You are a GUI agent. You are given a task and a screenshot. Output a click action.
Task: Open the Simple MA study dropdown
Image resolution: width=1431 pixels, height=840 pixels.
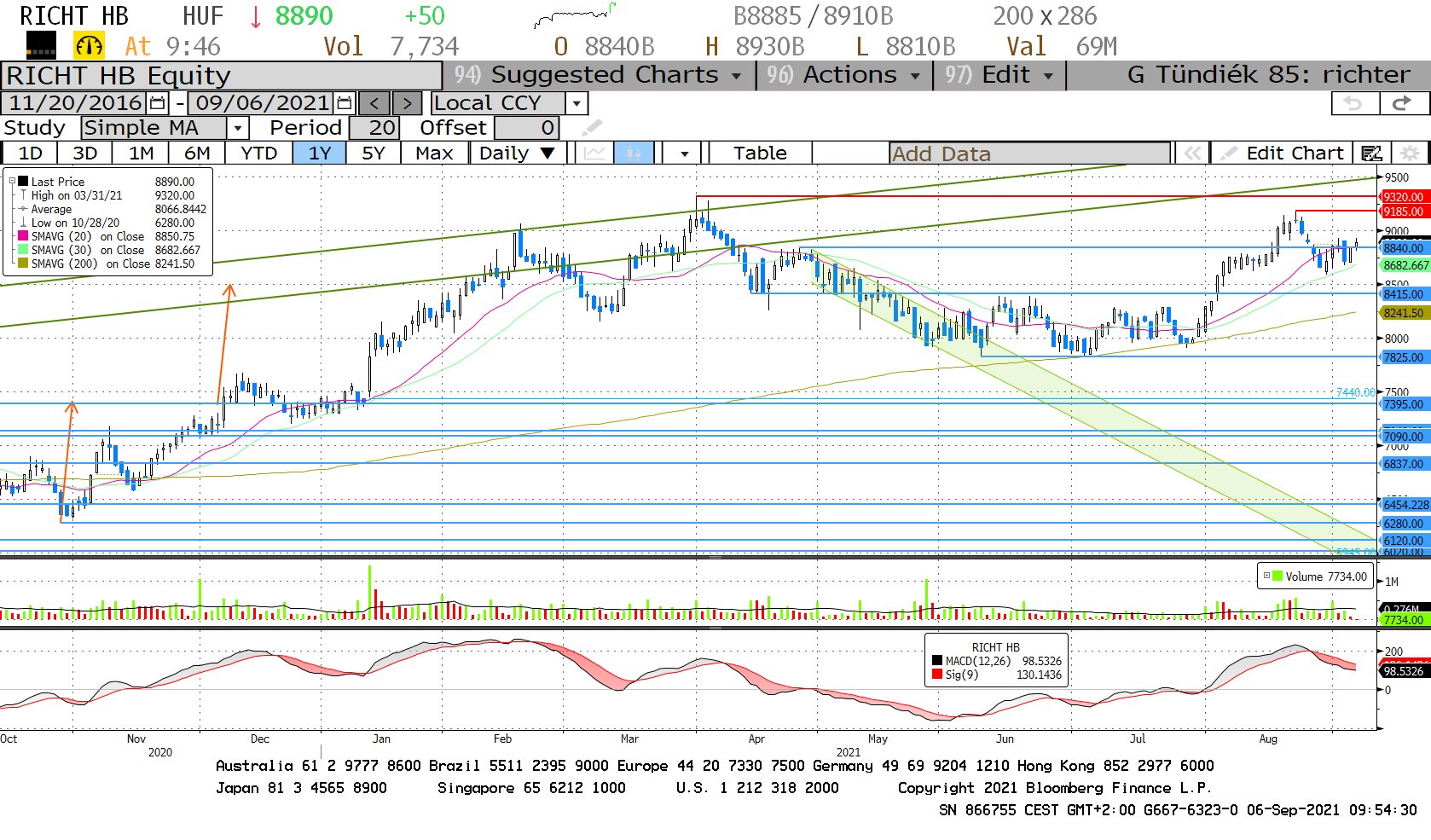click(238, 128)
